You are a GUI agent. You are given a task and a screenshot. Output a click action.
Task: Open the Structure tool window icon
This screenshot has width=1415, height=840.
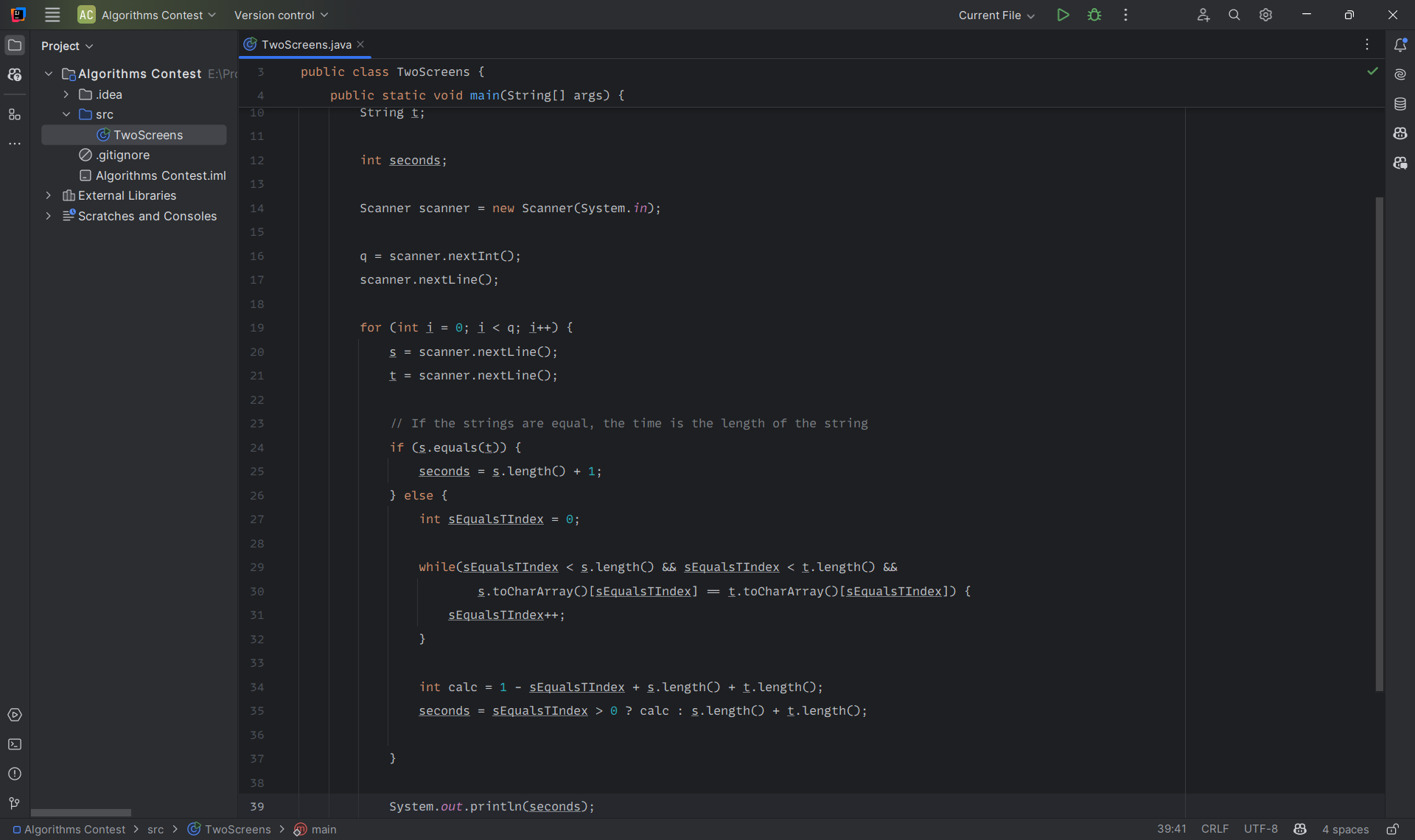[x=15, y=114]
